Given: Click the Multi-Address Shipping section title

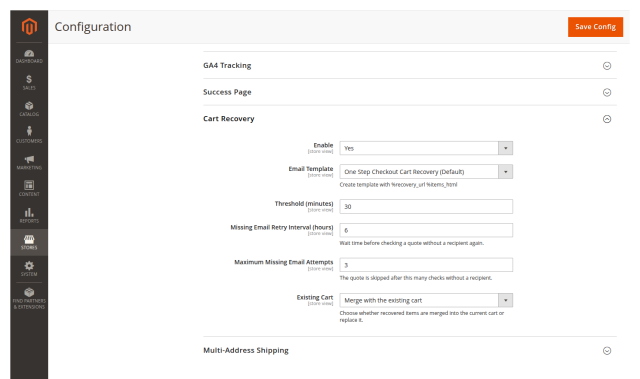Looking at the screenshot, I should click(246, 350).
